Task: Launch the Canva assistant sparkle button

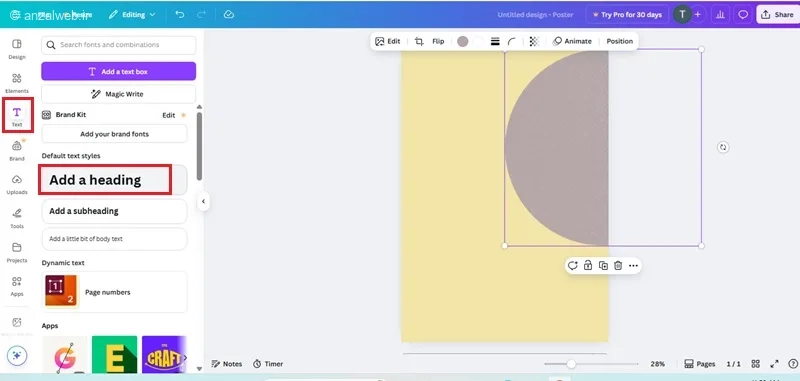Action: (x=17, y=355)
